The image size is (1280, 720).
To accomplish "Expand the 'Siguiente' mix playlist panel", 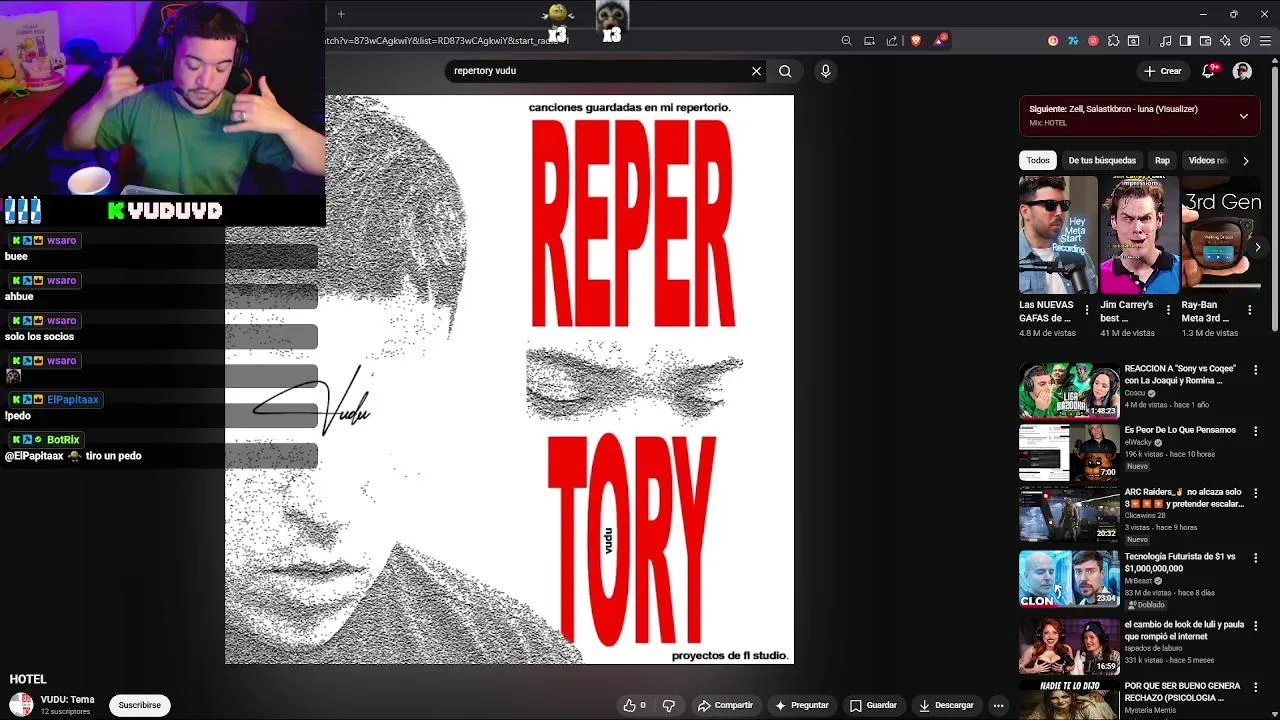I will (x=1243, y=116).
